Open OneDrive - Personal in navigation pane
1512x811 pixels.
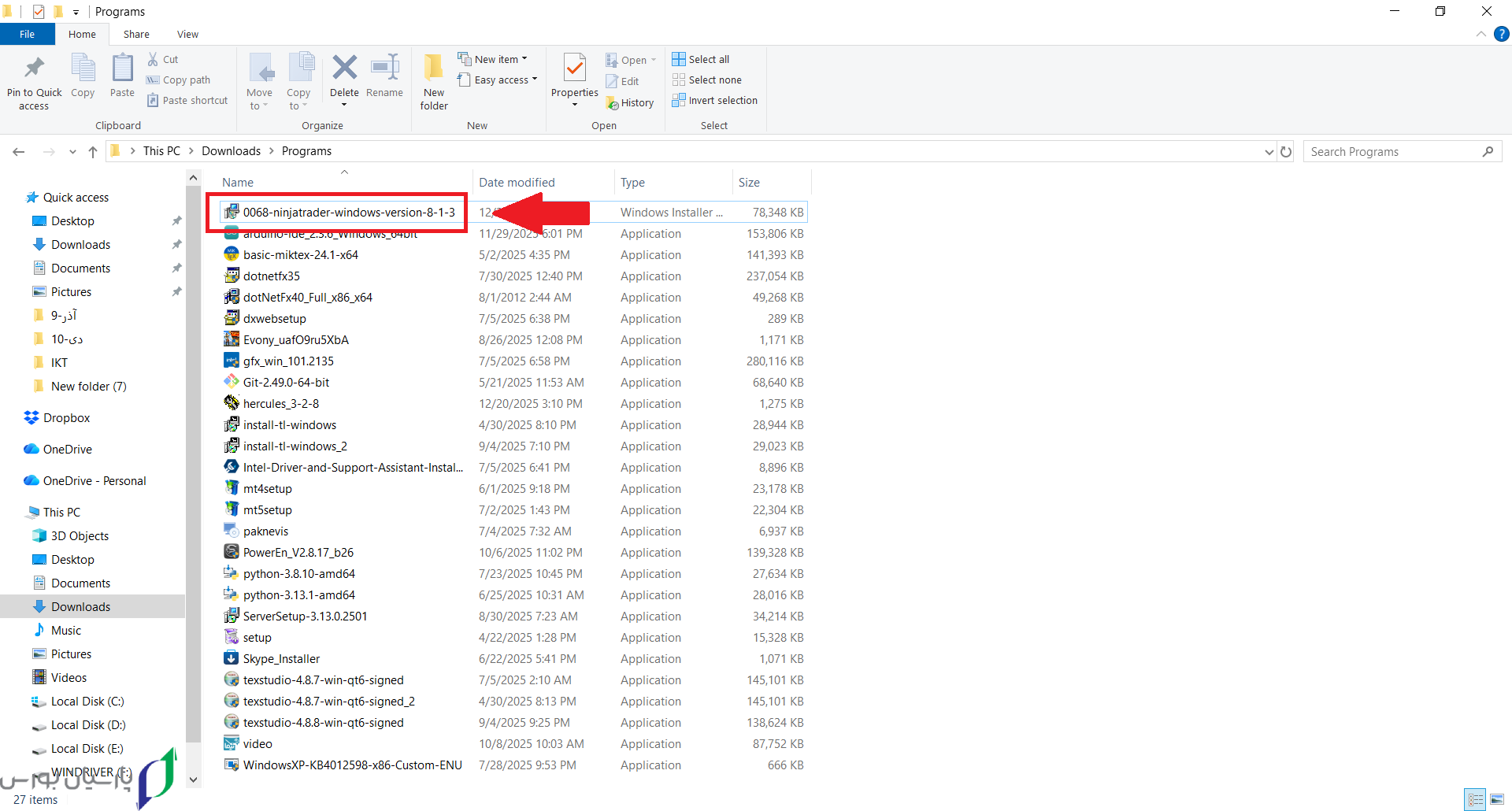pyautogui.click(x=94, y=480)
